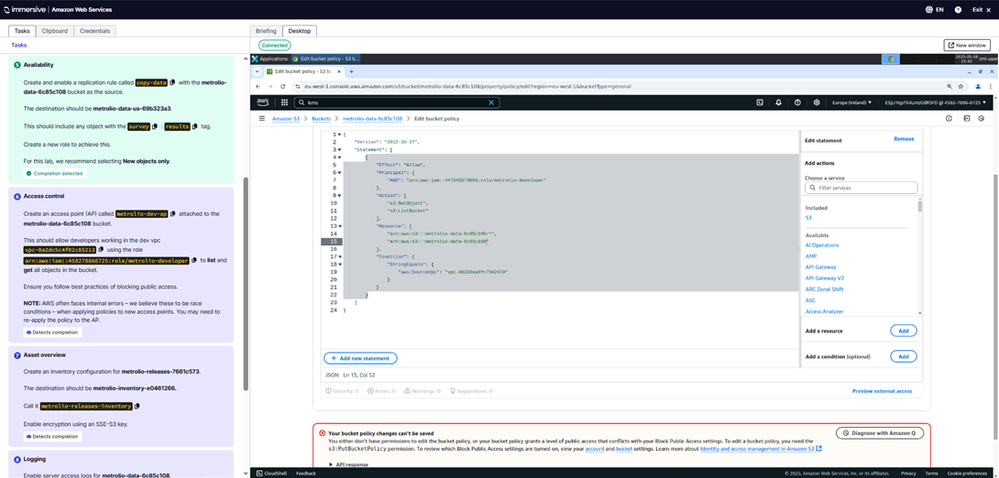Select the Tasks tab

(22, 31)
